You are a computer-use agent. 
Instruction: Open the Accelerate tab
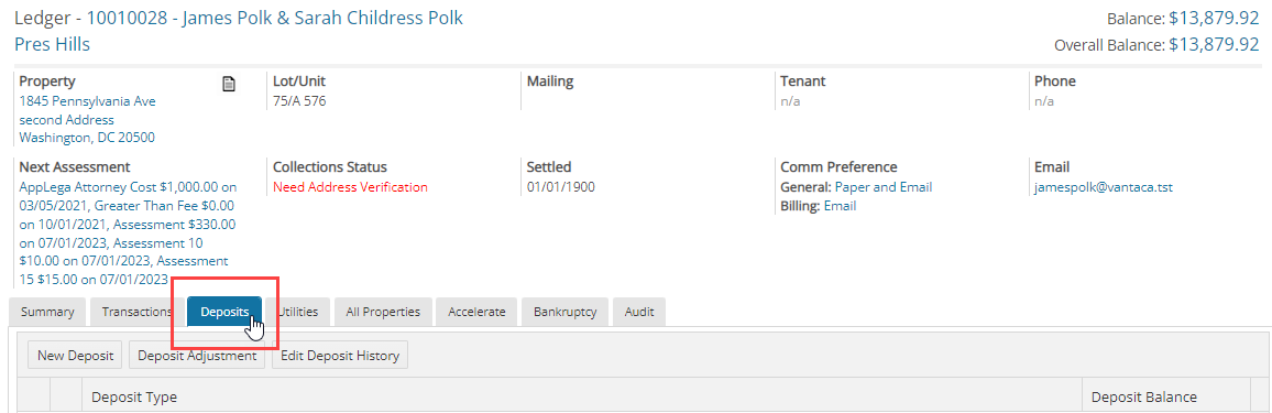click(476, 312)
